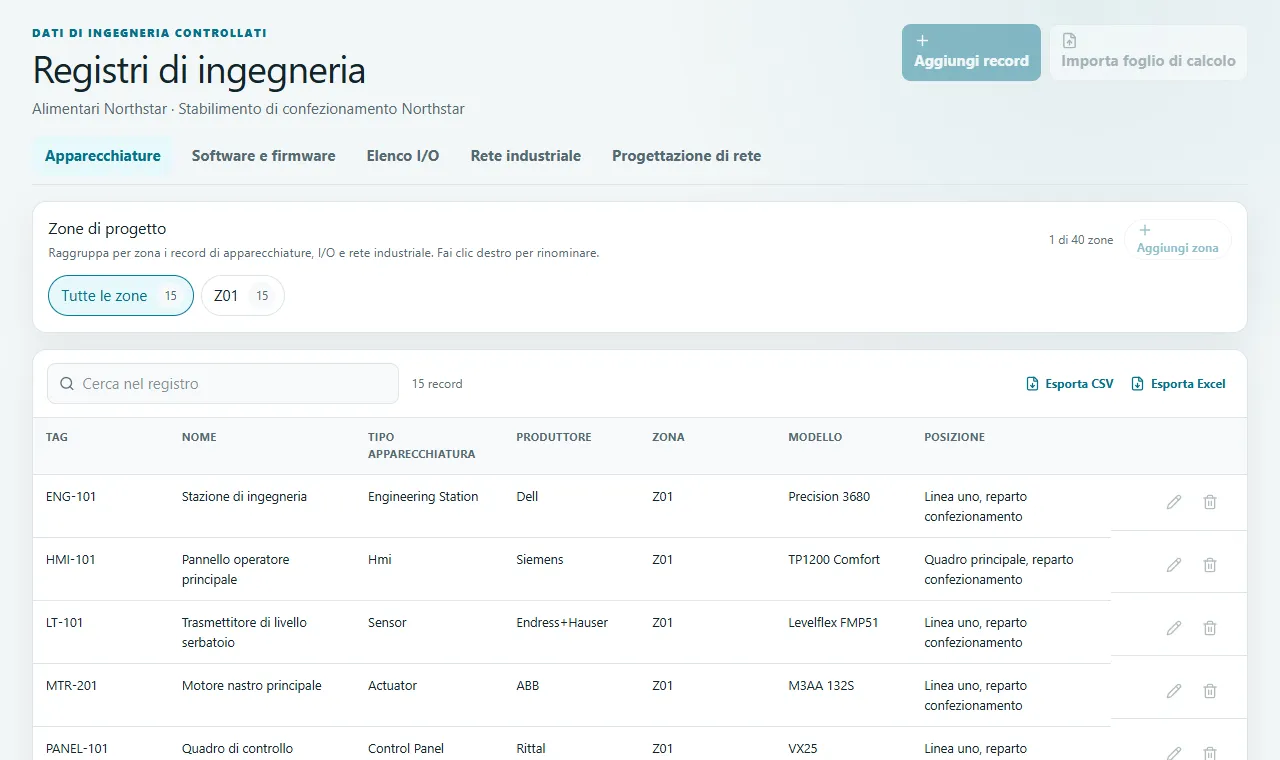Delete the MTR-201 record trash icon
This screenshot has height=760, width=1280.
(x=1210, y=691)
